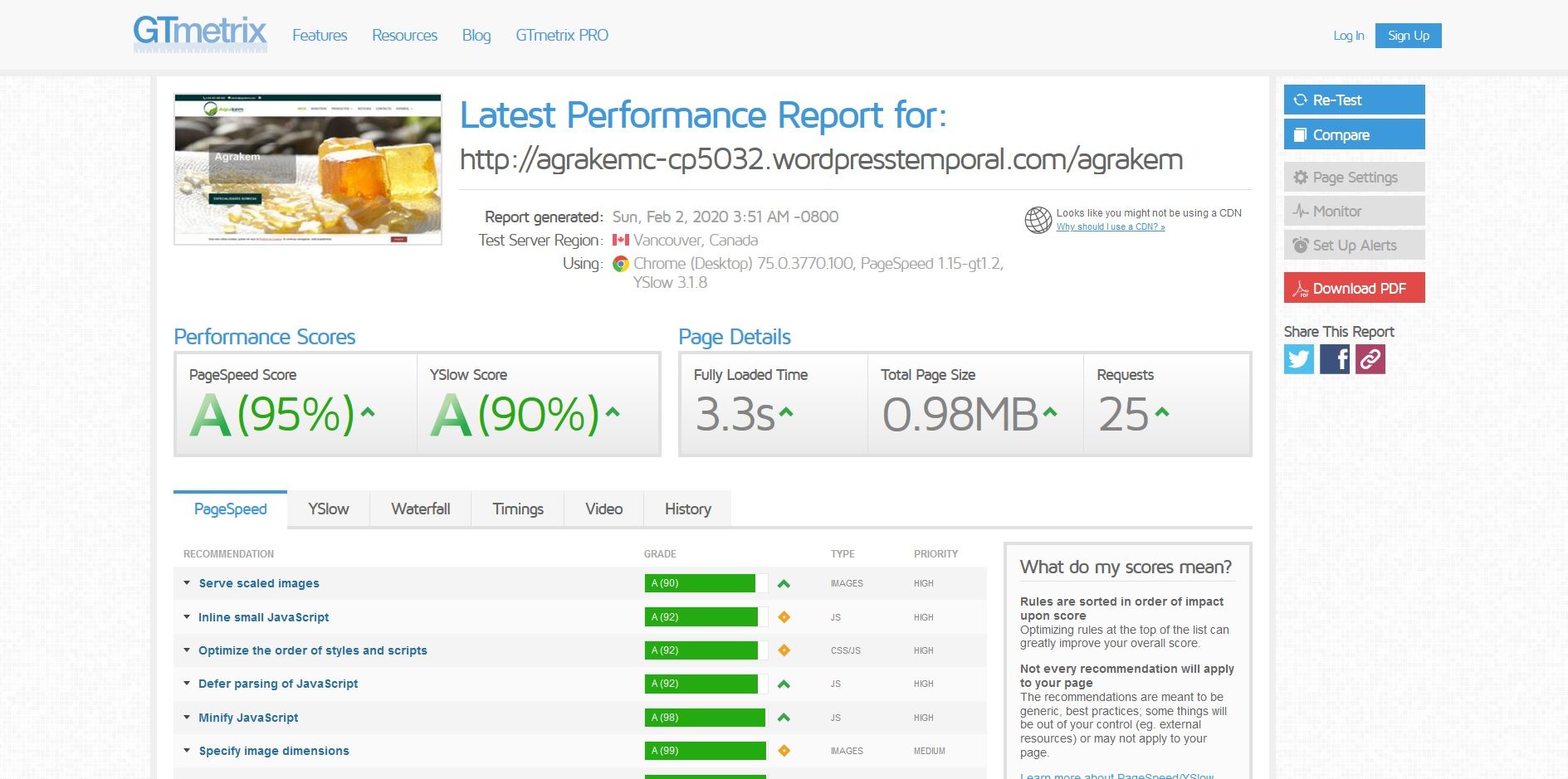The height and width of the screenshot is (779, 1568).
Task: Click the TYPE column header
Action: (843, 554)
